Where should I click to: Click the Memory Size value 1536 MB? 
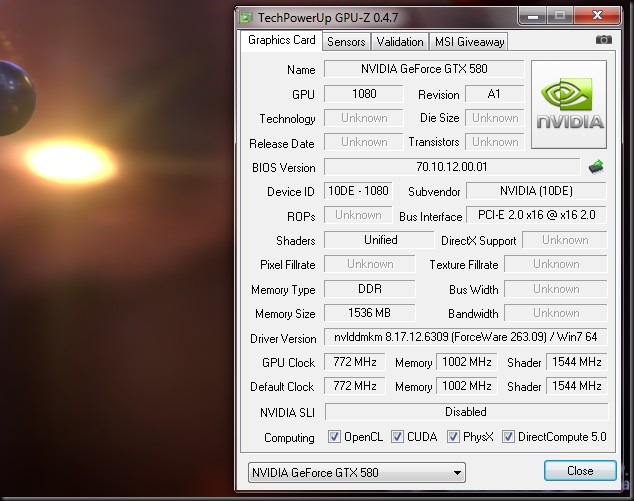(x=370, y=313)
